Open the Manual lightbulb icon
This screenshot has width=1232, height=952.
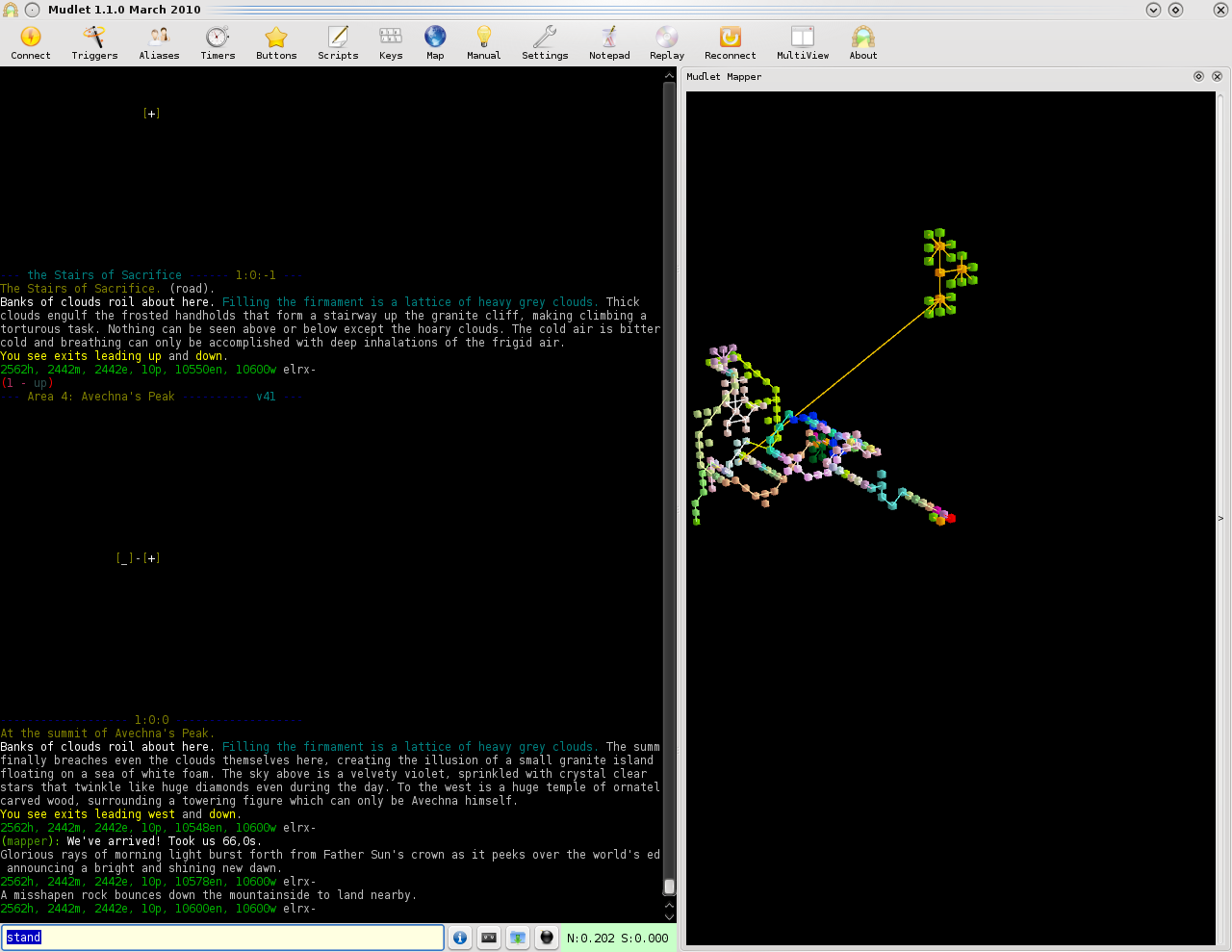coord(484,43)
